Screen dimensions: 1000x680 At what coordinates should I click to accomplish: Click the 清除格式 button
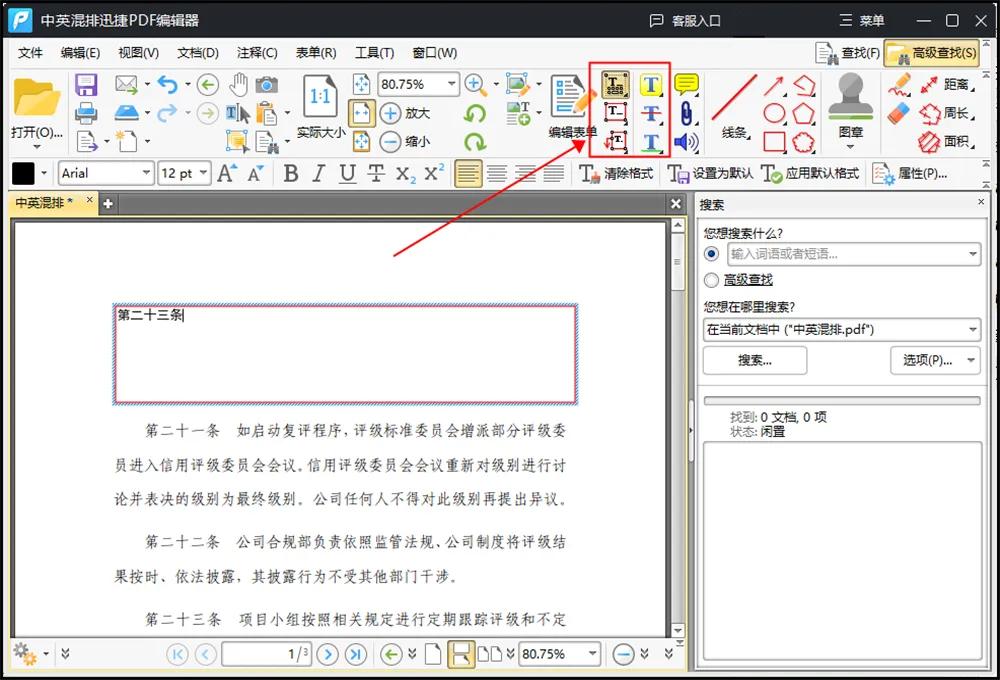coord(616,174)
